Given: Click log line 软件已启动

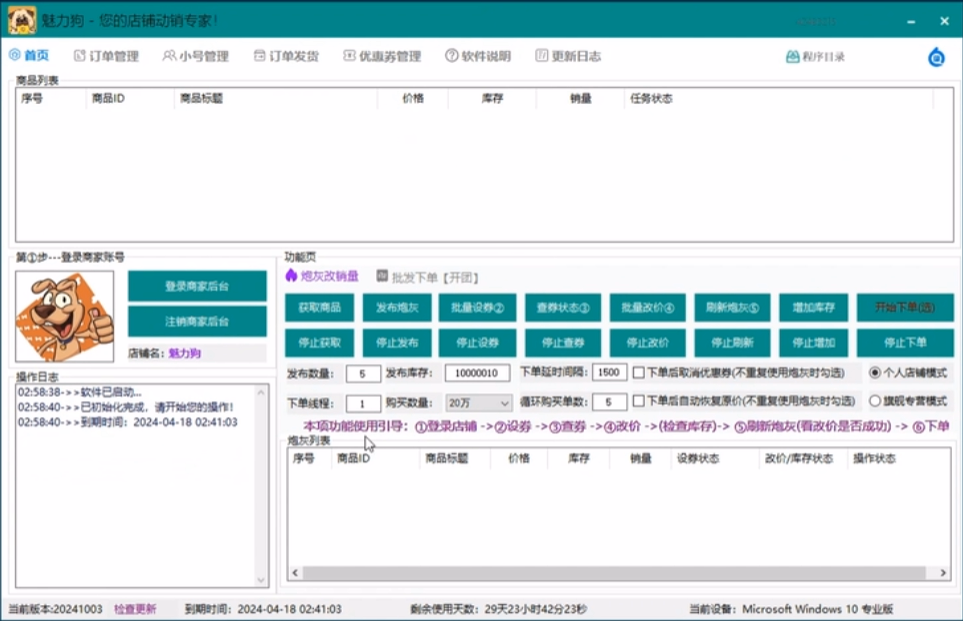Looking at the screenshot, I should click(x=80, y=392).
